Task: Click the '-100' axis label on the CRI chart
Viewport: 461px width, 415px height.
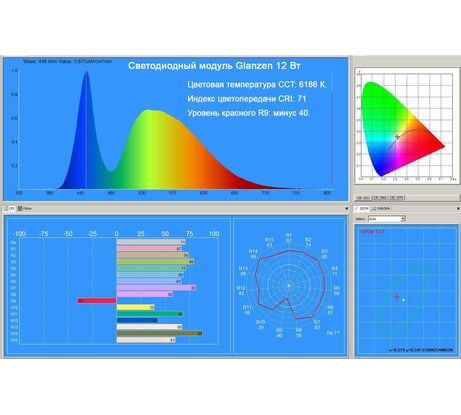Action: pyautogui.click(x=19, y=234)
